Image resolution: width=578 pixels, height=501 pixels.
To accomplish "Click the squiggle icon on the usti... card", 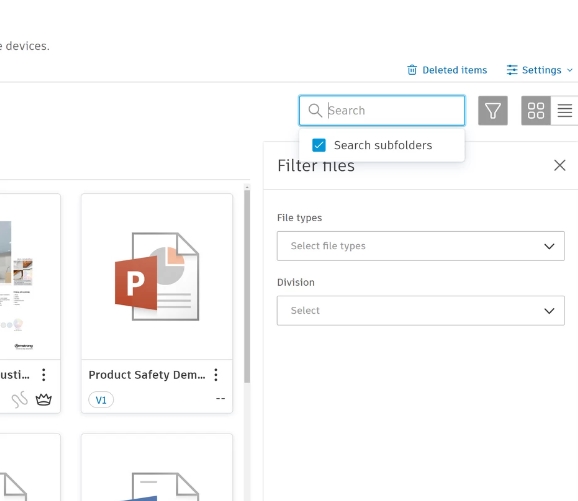I will (x=20, y=399).
